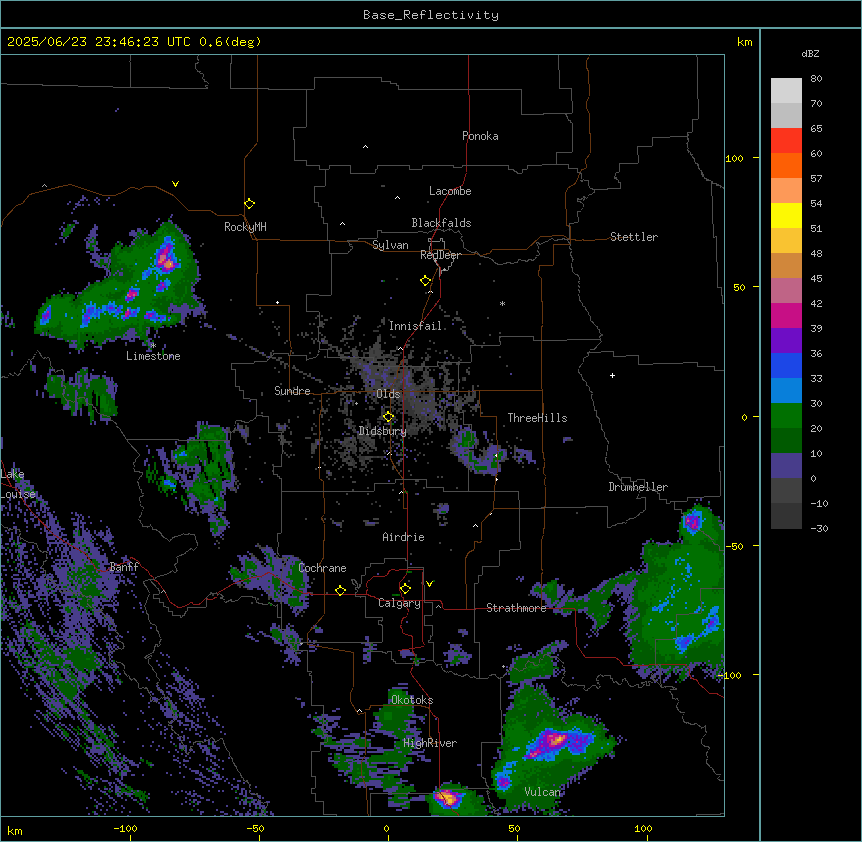Viewport: 862px width, 842px height.
Task: Click the dBZ legend heading
Action: 810,53
